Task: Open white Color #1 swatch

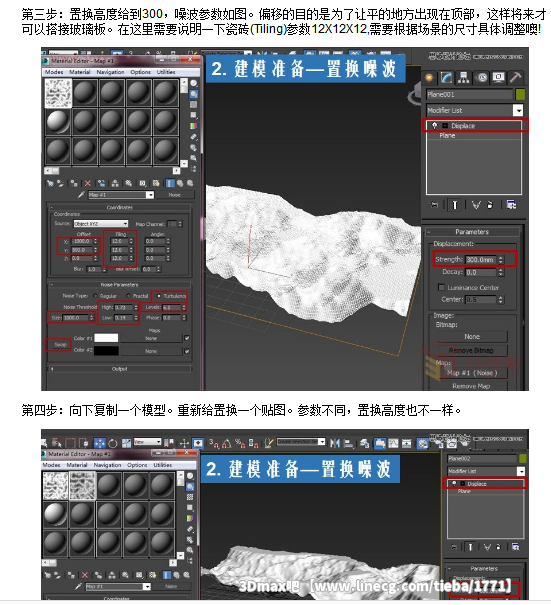Action: click(x=106, y=338)
